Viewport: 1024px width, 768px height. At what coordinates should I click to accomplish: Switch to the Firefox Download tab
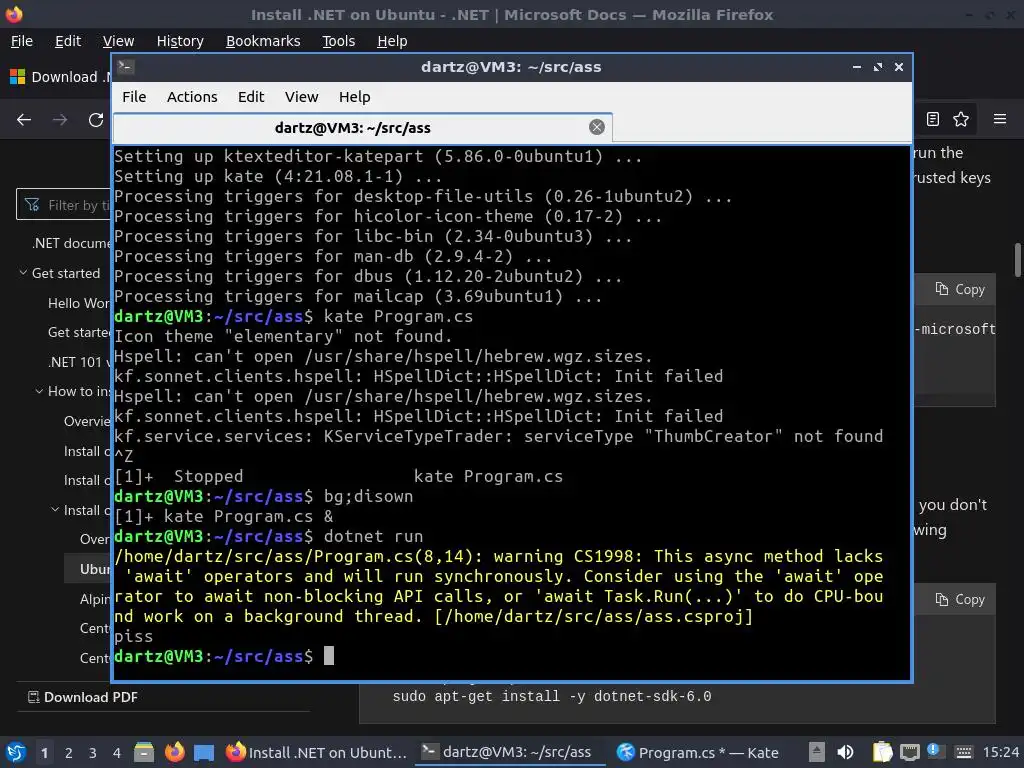[x=59, y=77]
